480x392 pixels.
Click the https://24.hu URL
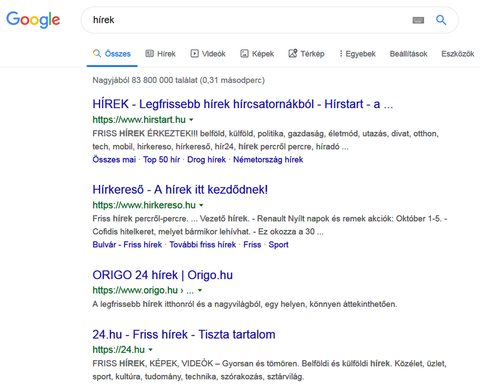[x=119, y=350]
